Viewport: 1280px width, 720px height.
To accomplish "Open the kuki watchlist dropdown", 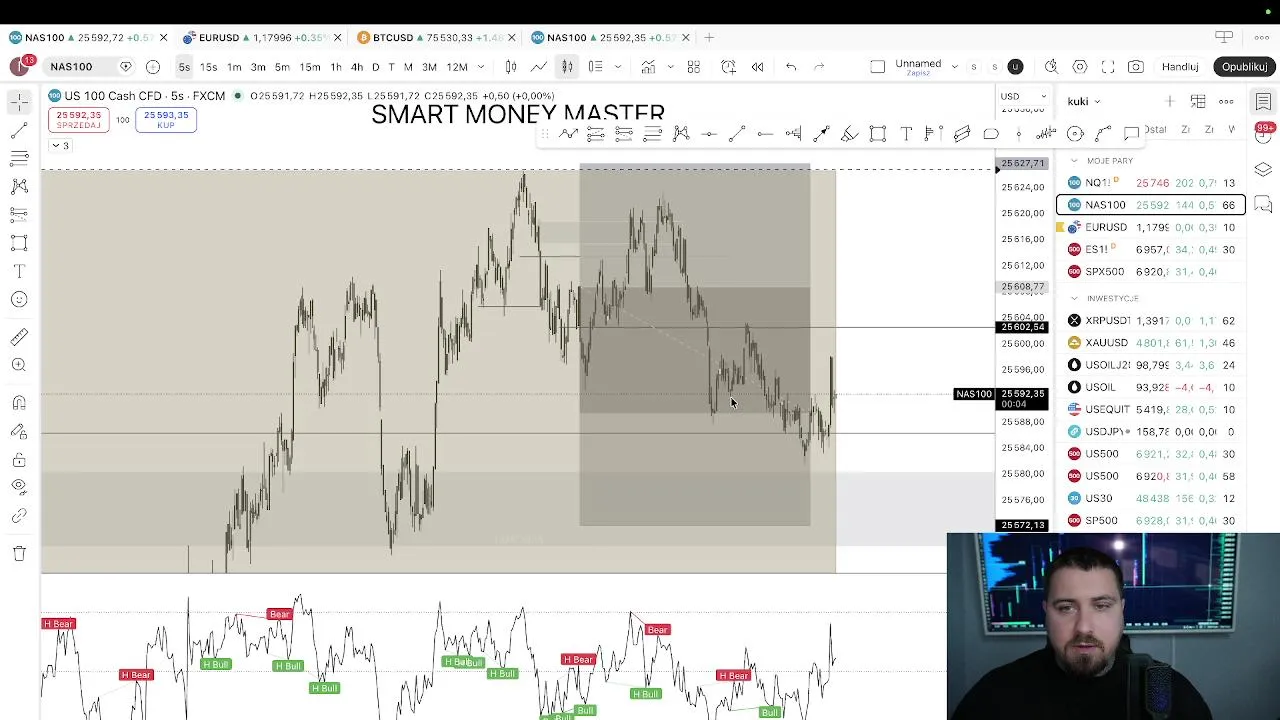I will pos(1084,101).
